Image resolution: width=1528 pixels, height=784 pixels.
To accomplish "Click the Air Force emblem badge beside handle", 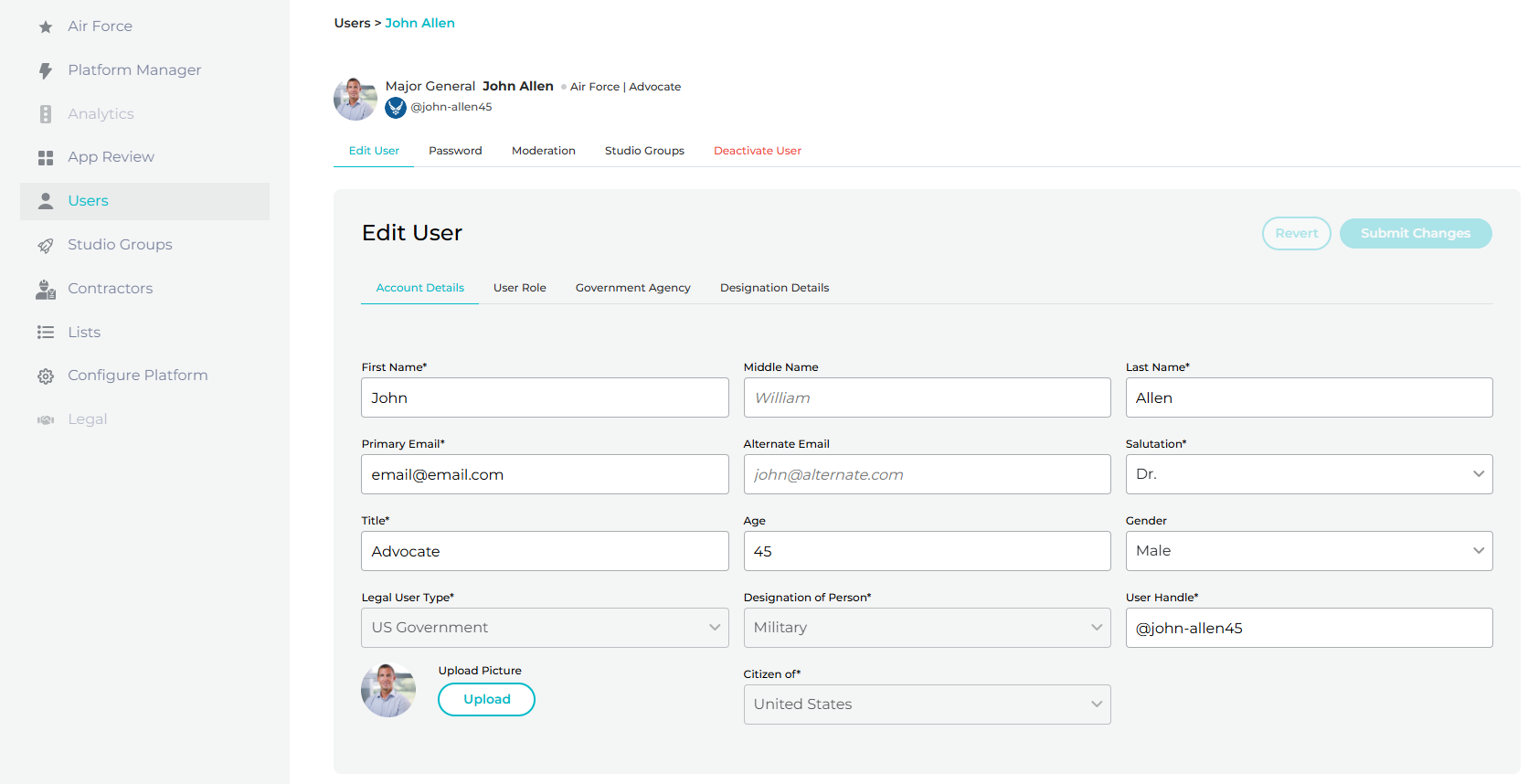I will pyautogui.click(x=396, y=108).
